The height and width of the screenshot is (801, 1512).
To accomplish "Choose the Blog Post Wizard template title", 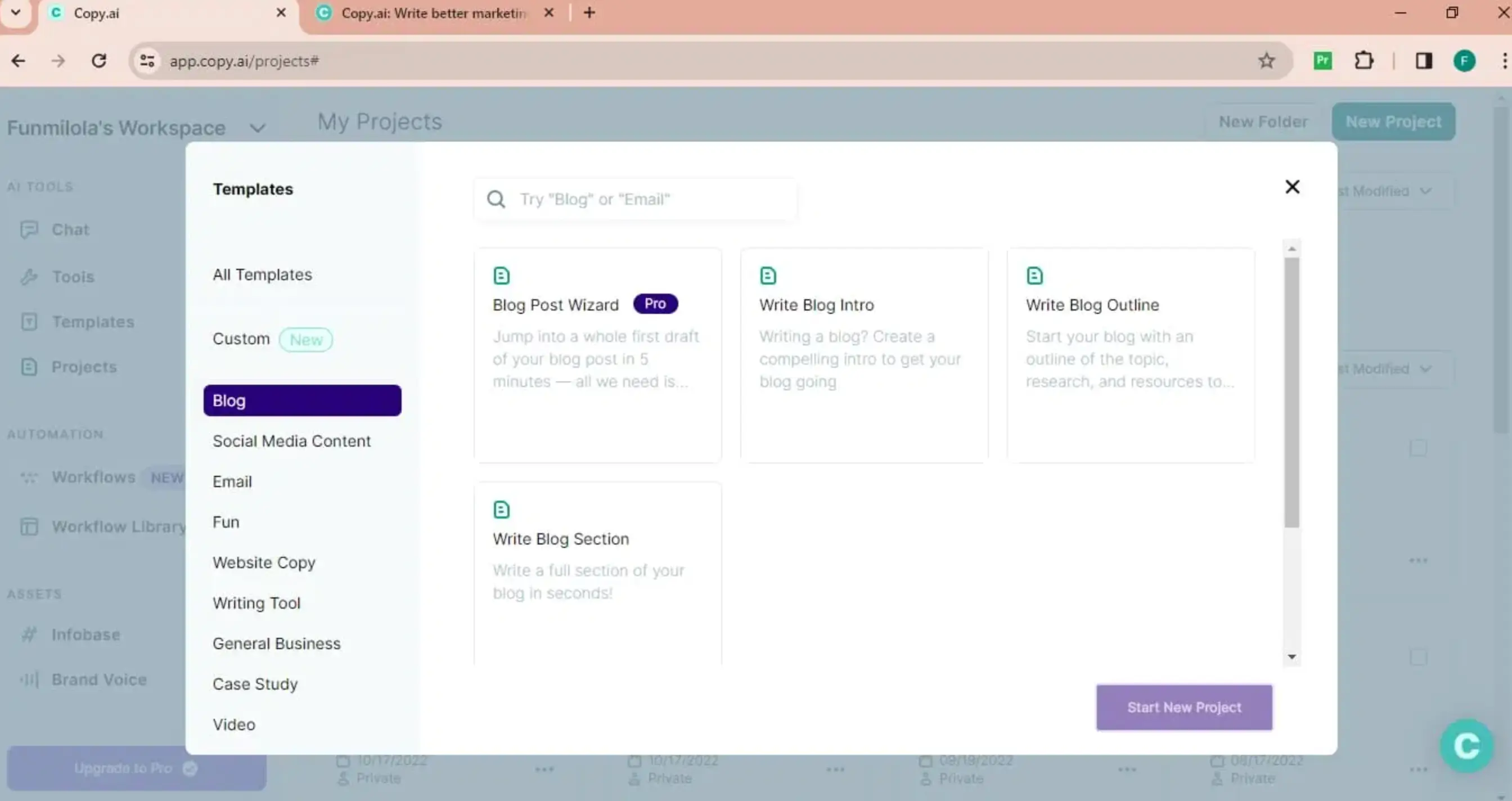I will coord(555,304).
